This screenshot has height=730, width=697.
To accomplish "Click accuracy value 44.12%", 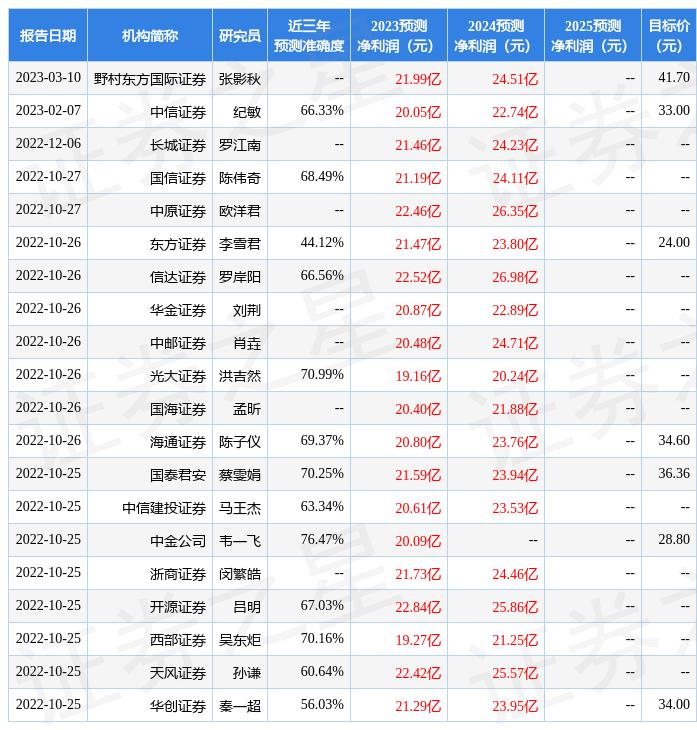I will (x=322, y=243).
